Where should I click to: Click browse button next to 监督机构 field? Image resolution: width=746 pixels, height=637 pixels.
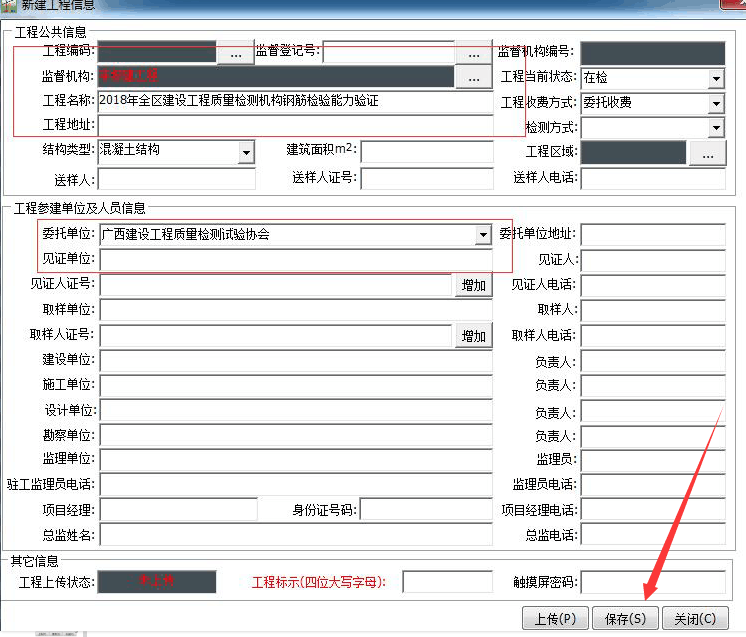[x=473, y=77]
